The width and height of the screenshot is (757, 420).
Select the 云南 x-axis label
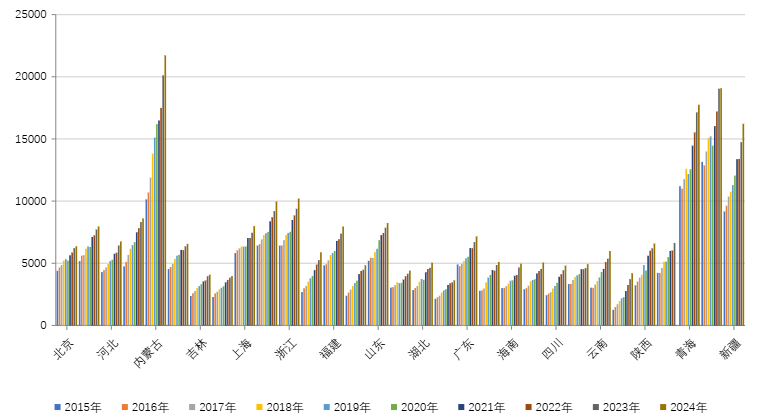tap(596, 346)
